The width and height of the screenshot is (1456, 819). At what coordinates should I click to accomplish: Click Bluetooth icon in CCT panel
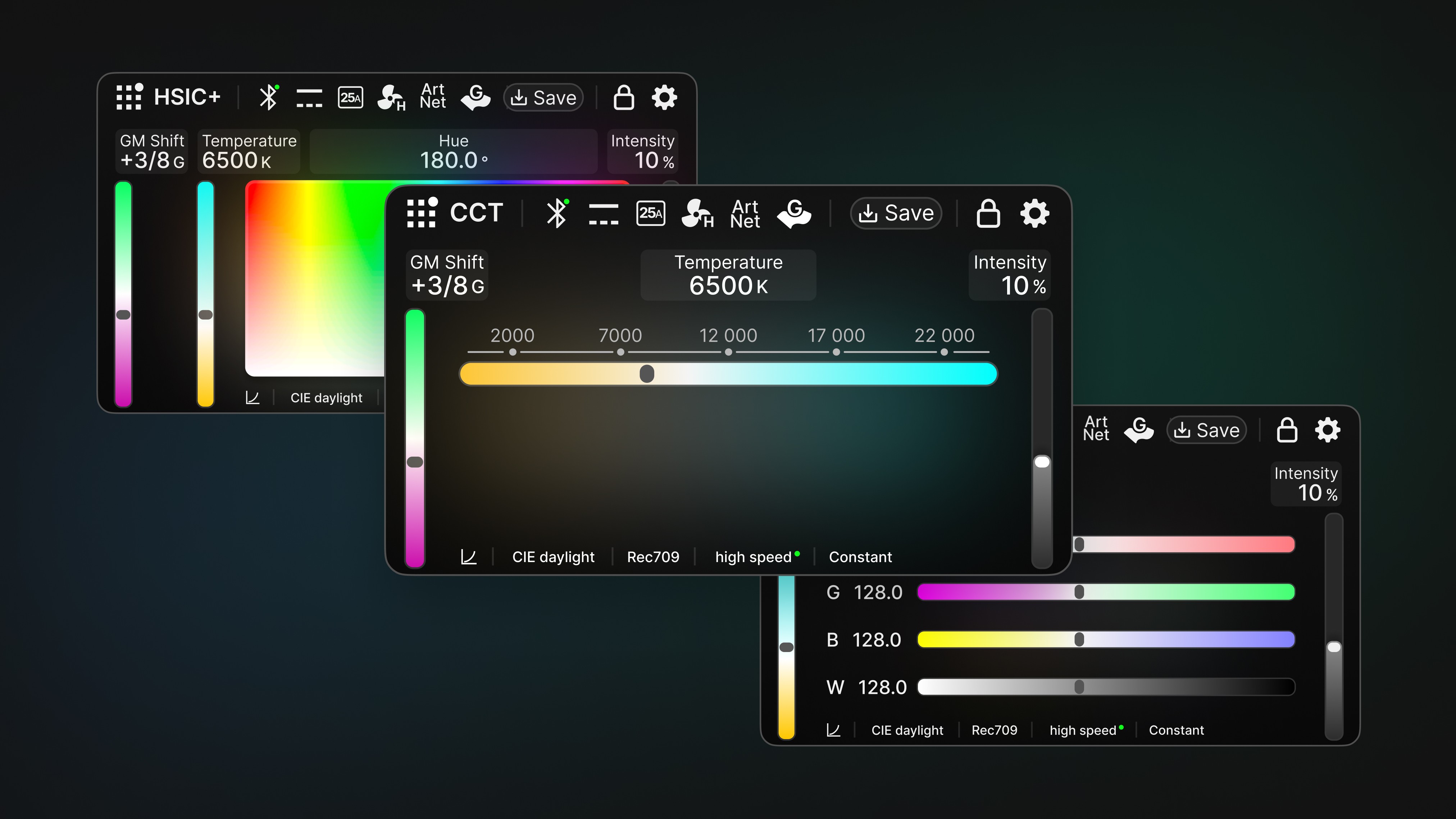[557, 213]
